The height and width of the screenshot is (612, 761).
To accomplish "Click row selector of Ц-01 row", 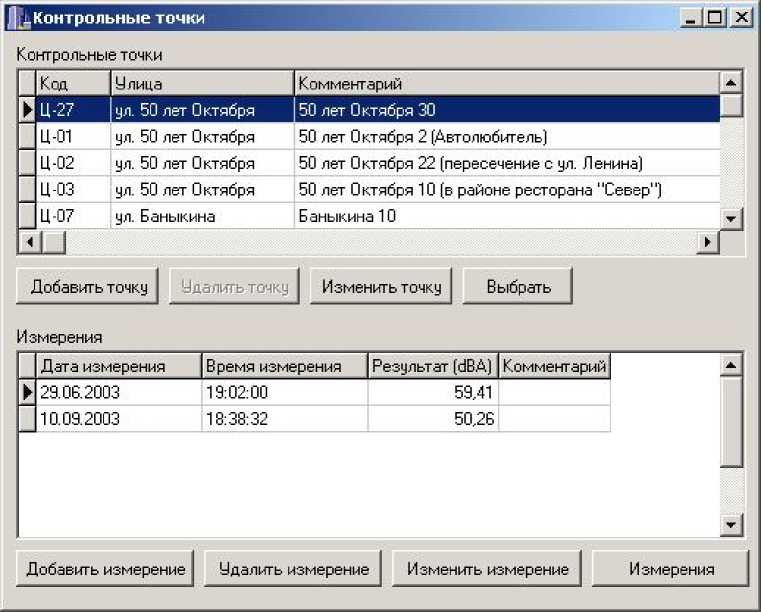I will 27,136.
